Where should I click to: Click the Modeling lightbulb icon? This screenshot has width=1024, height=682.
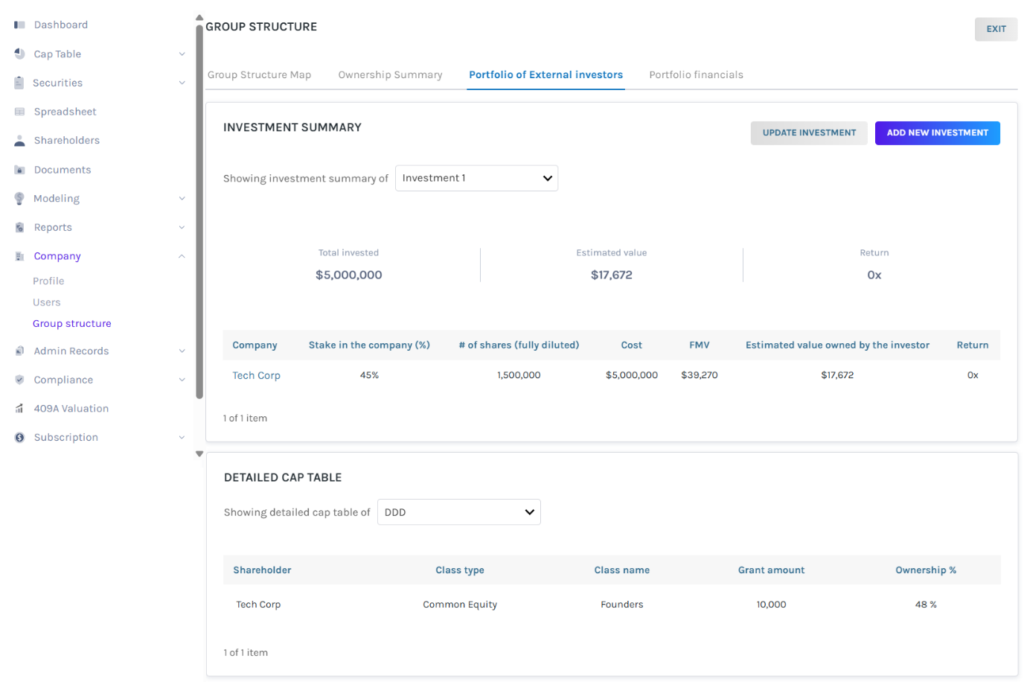(19, 199)
